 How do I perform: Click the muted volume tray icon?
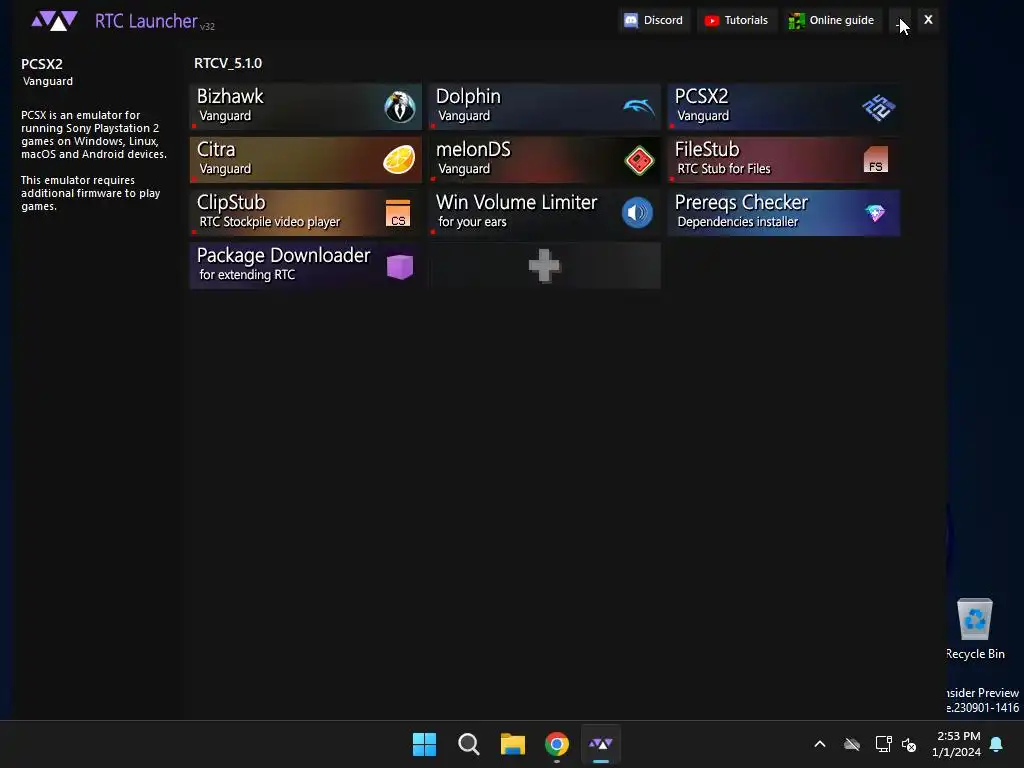click(x=909, y=744)
